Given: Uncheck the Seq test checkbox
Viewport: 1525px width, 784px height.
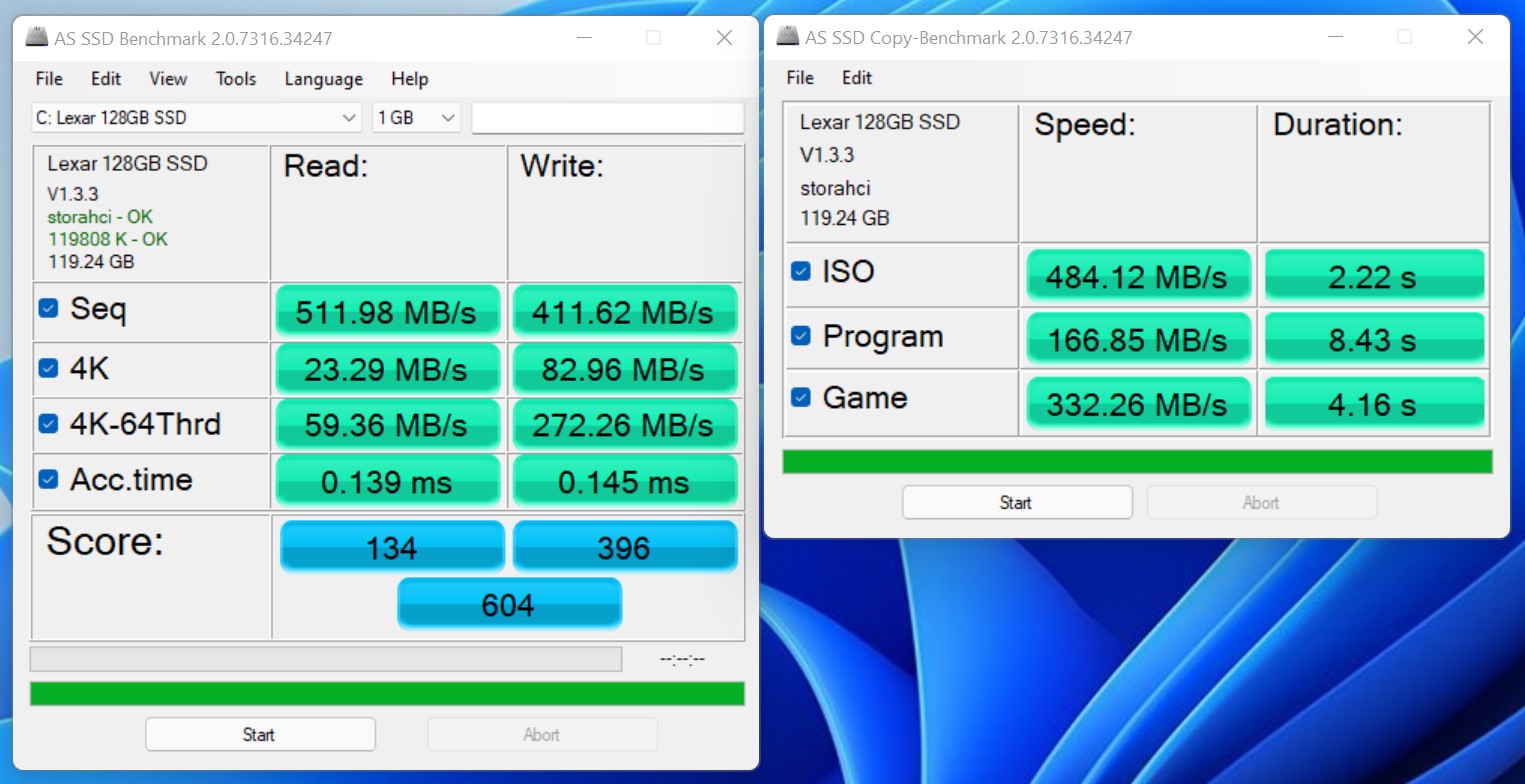Looking at the screenshot, I should [x=48, y=308].
